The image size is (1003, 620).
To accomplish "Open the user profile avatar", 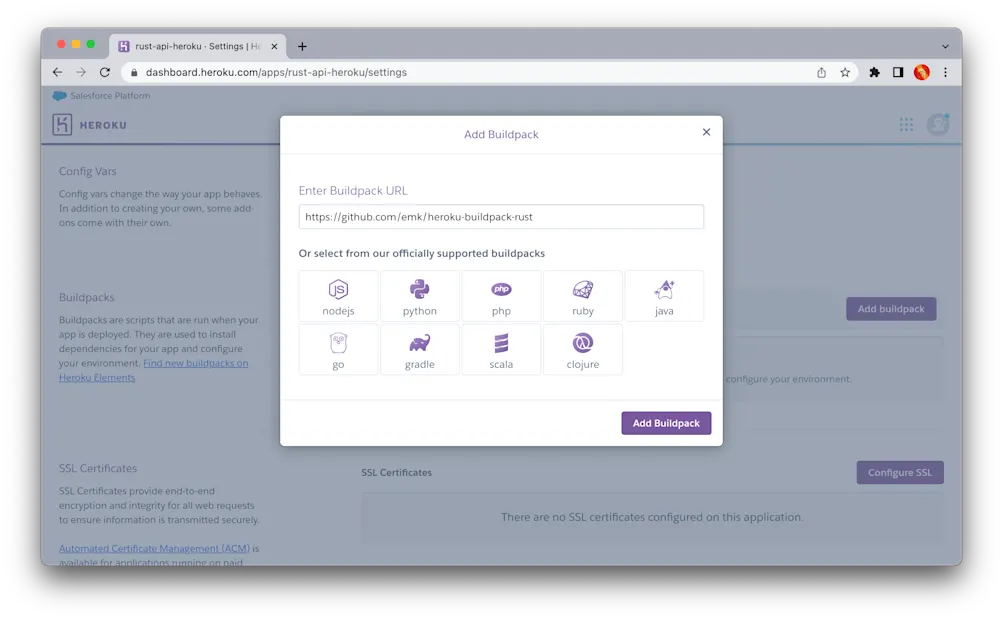I will pyautogui.click(x=938, y=124).
